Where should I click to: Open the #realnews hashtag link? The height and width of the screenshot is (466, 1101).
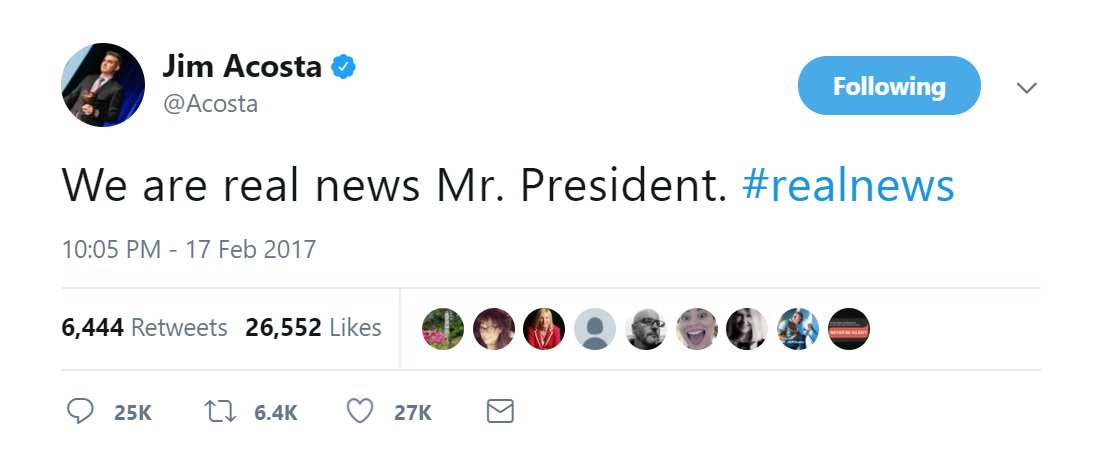pyautogui.click(x=847, y=186)
